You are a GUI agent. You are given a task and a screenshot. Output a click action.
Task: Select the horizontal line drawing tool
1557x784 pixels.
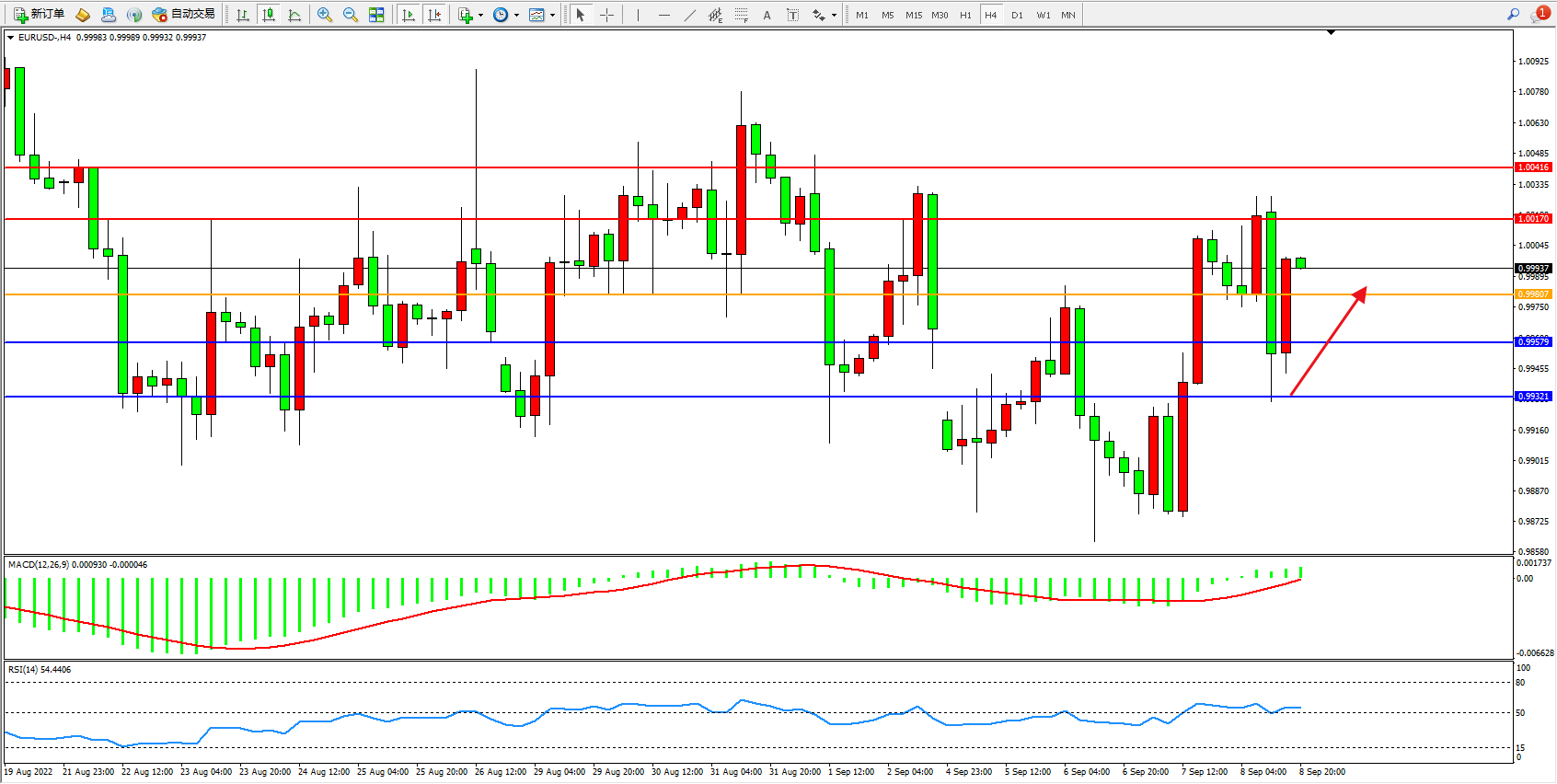point(663,15)
